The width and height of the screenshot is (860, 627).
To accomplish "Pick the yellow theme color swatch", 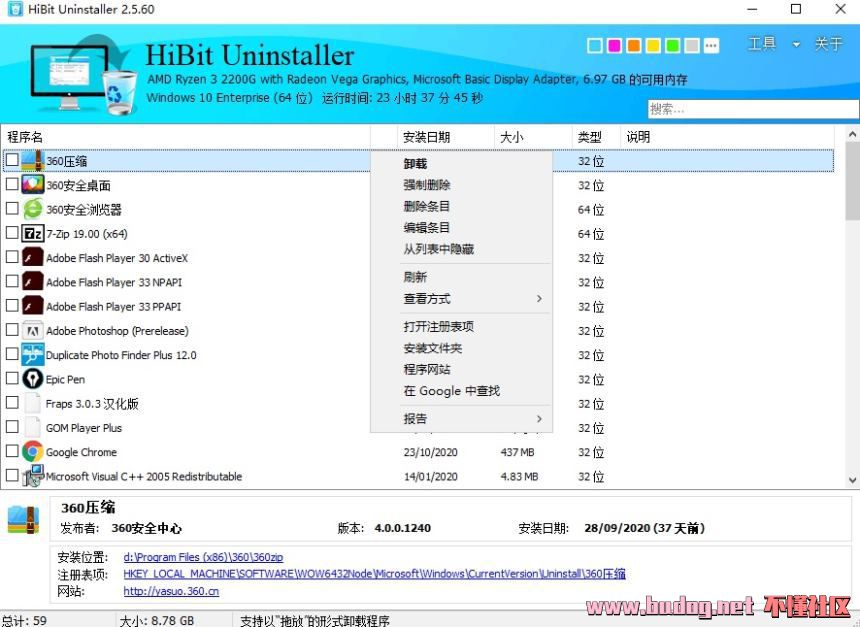I will 653,46.
